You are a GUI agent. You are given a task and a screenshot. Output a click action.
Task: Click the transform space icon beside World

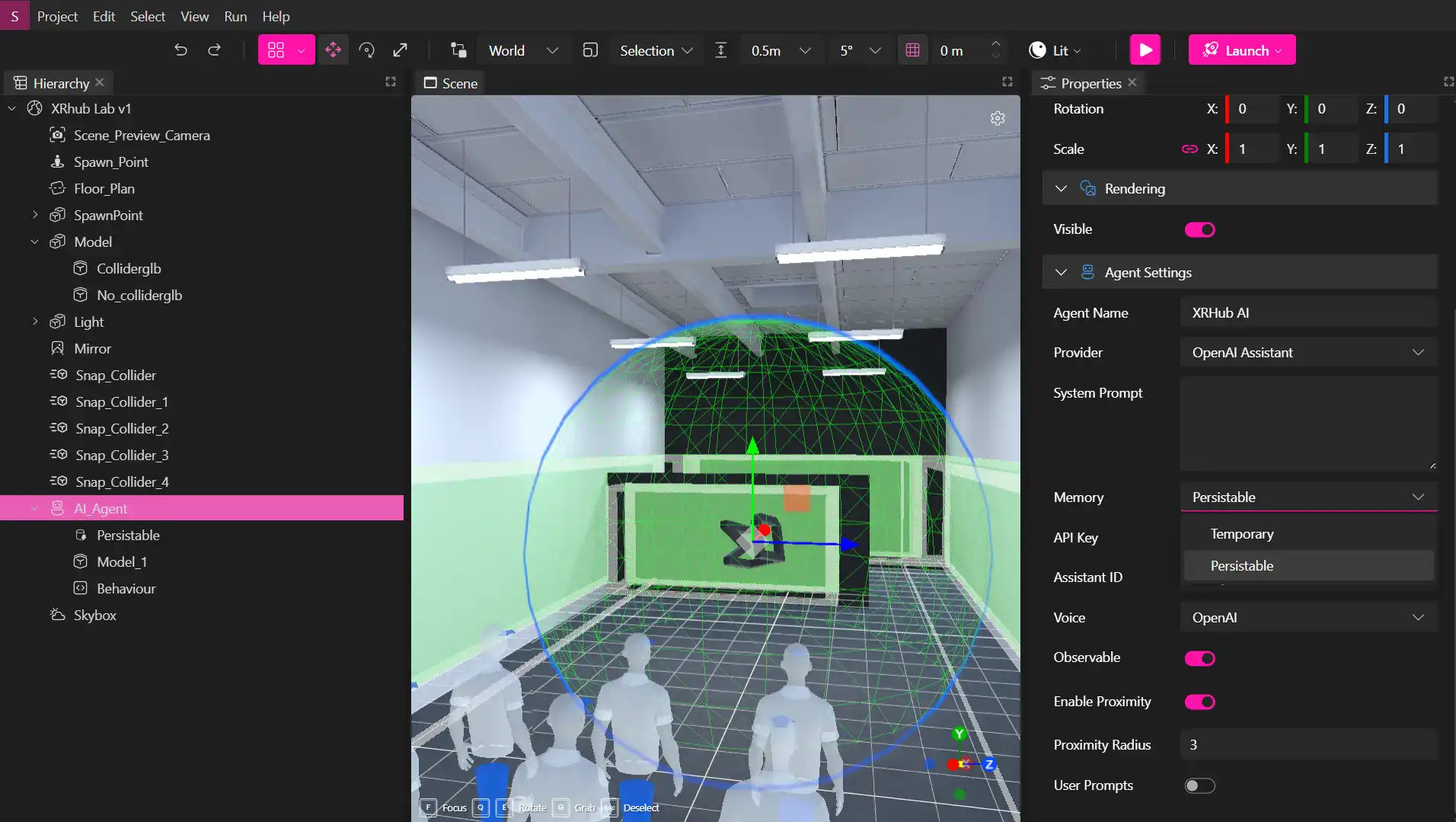(458, 50)
